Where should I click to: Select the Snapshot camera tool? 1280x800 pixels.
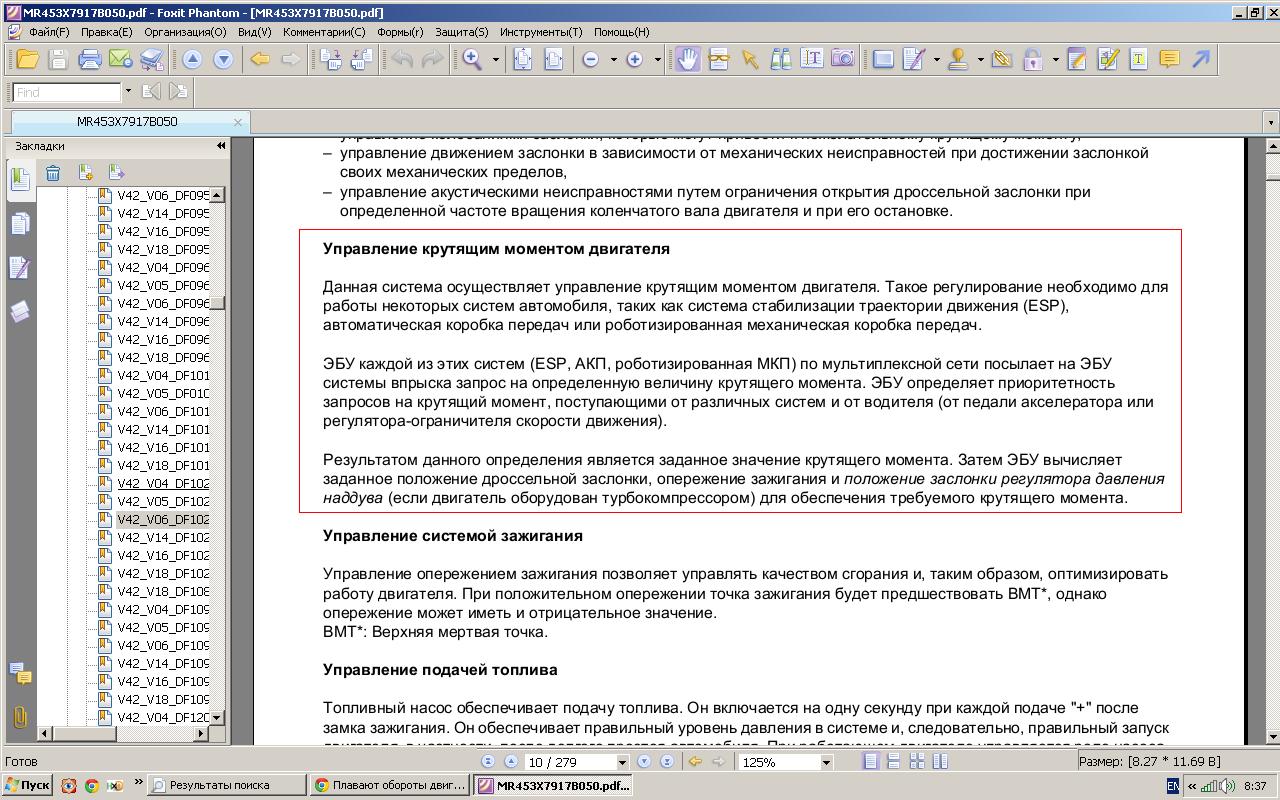(x=843, y=60)
